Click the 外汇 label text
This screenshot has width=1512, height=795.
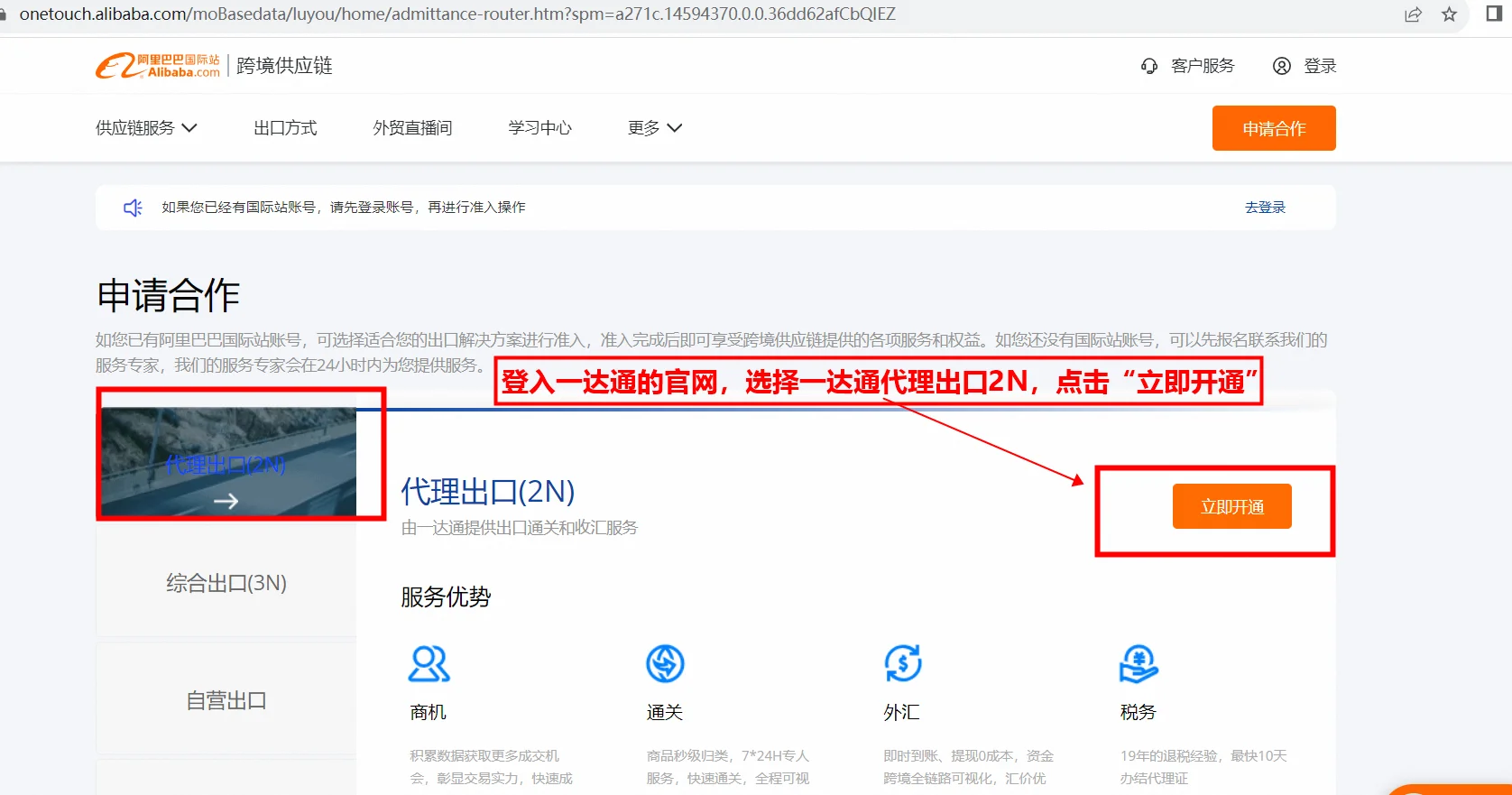pyautogui.click(x=901, y=713)
